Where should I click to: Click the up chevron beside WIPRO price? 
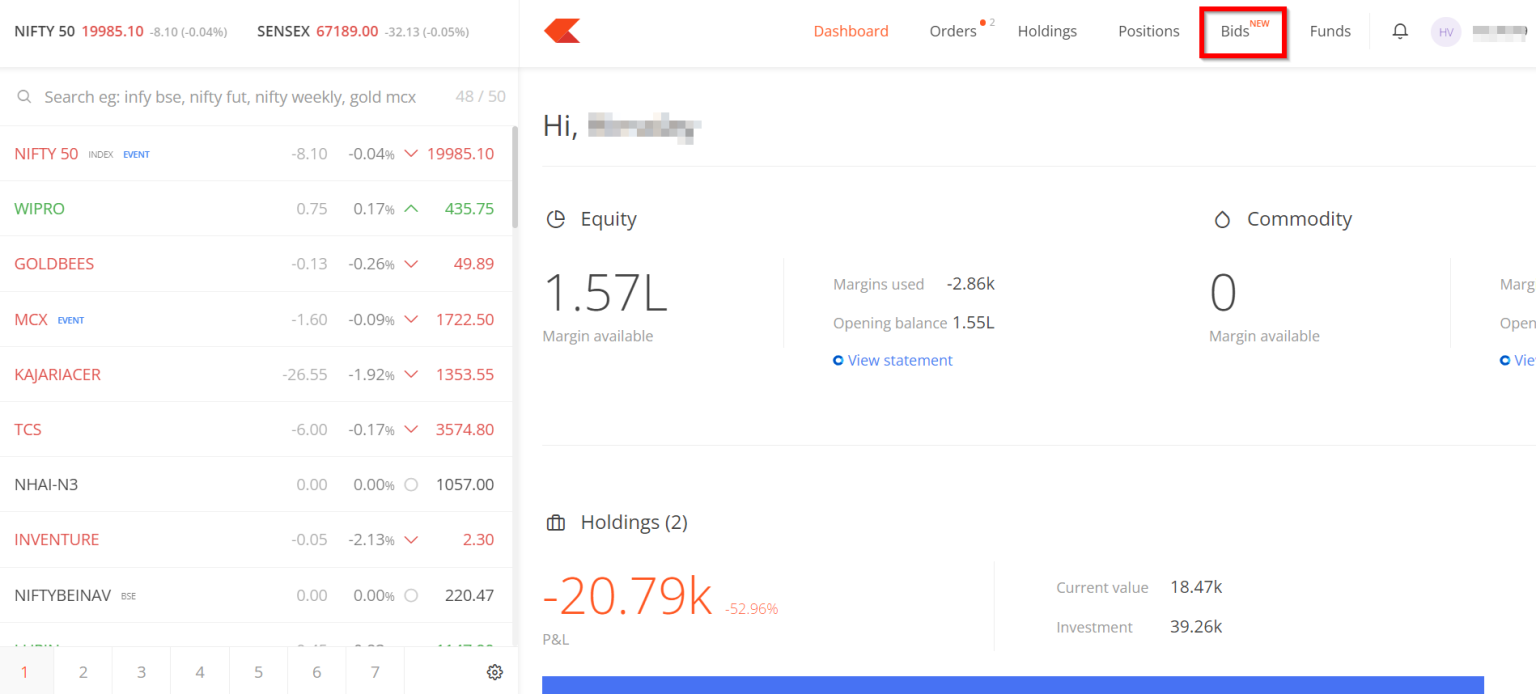pos(410,208)
